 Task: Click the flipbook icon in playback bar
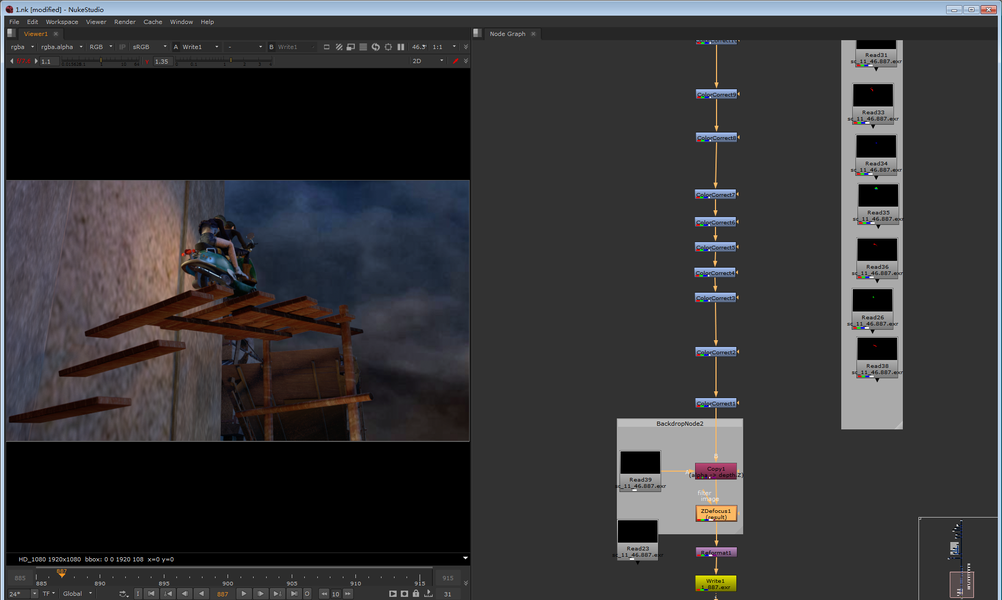(x=393, y=594)
